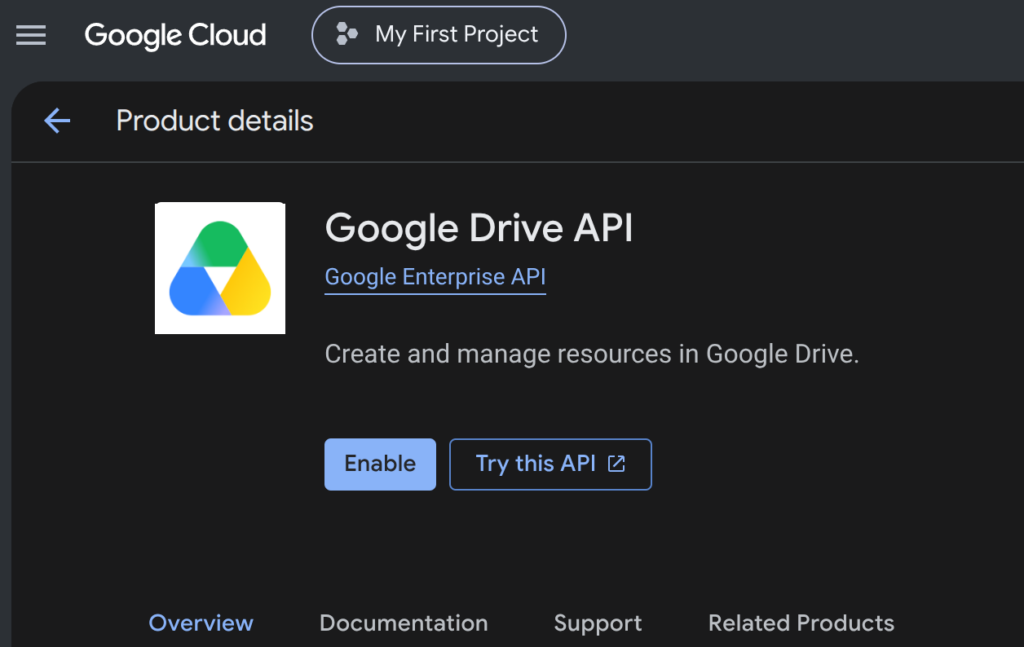Click the Create and manage resources description
The width and height of the screenshot is (1024, 647).
coord(592,354)
